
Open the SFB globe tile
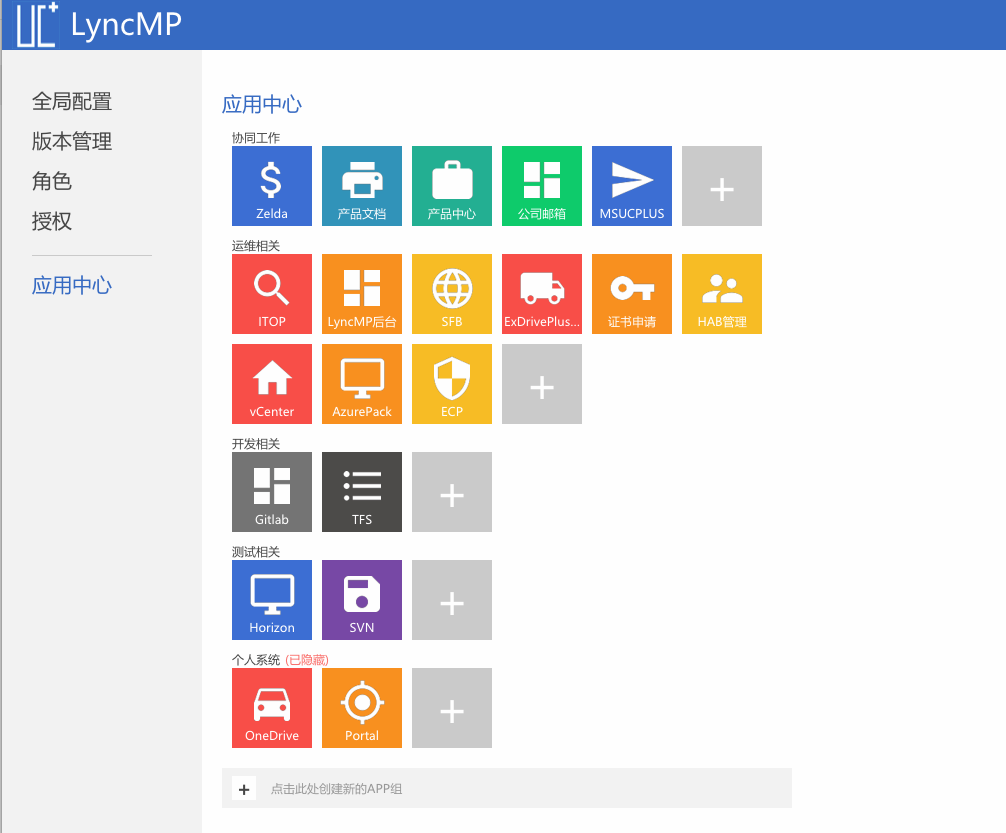point(452,294)
